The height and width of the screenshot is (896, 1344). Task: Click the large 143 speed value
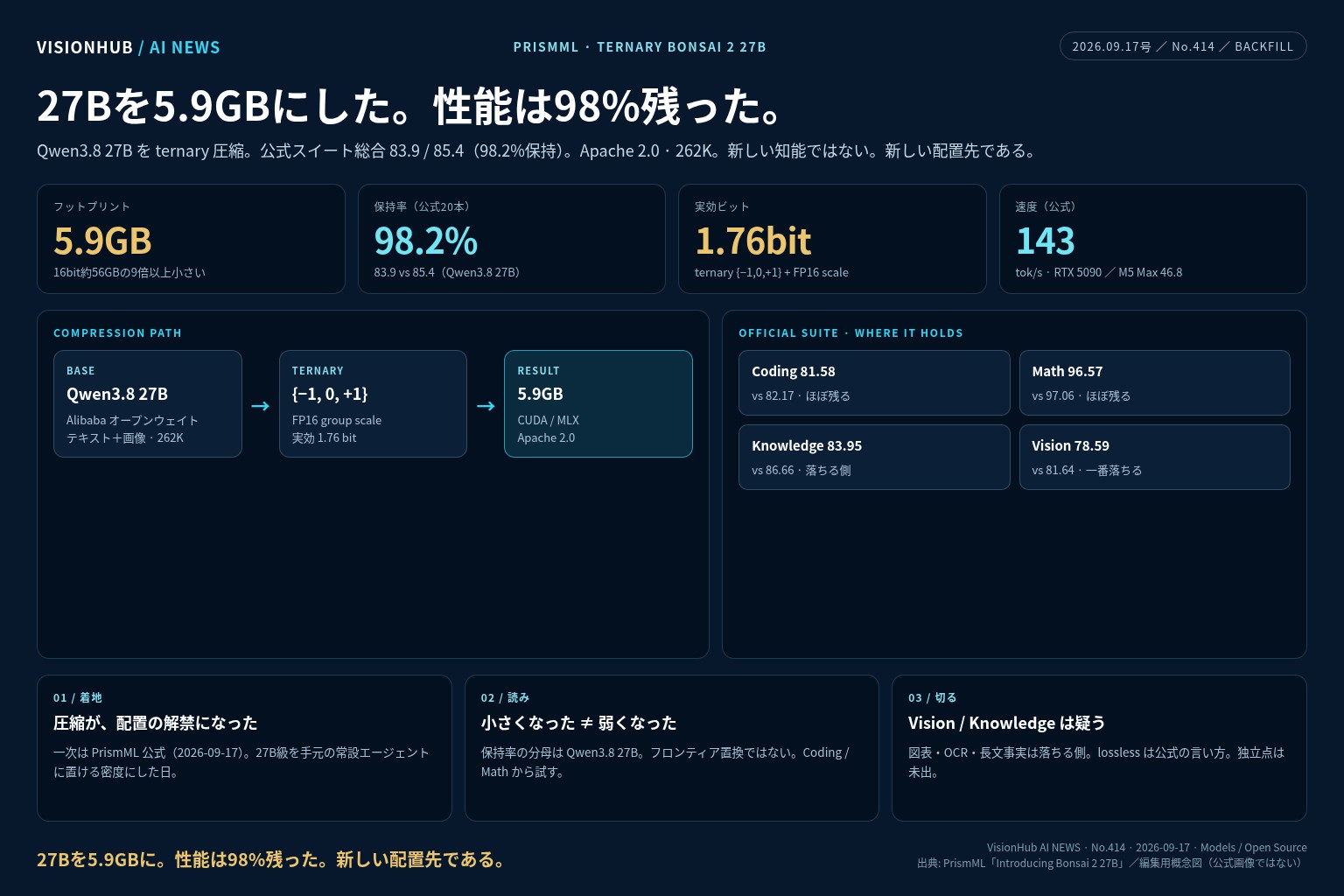1045,241
